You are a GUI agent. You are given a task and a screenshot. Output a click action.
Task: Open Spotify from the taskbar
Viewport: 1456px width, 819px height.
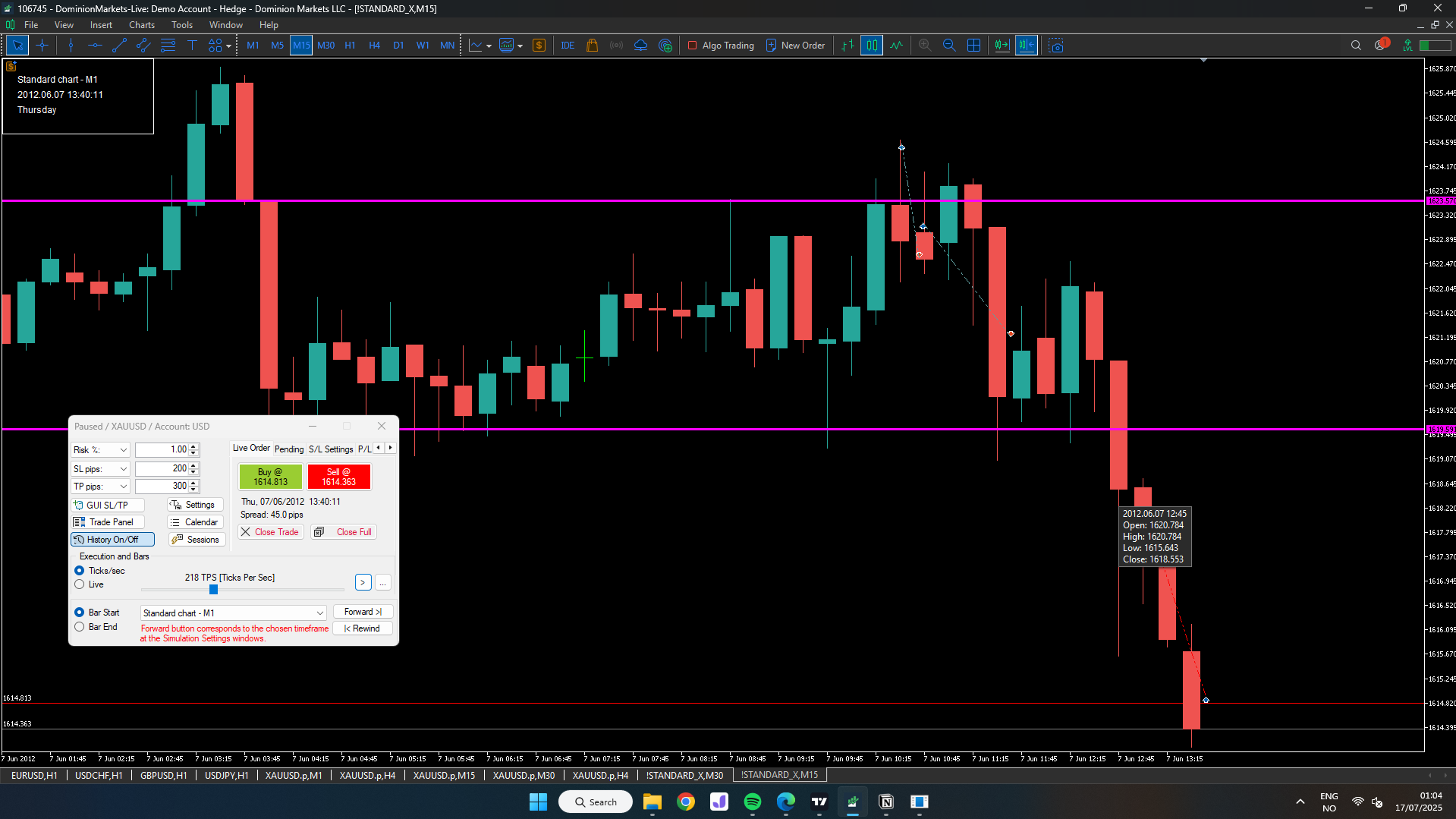753,802
